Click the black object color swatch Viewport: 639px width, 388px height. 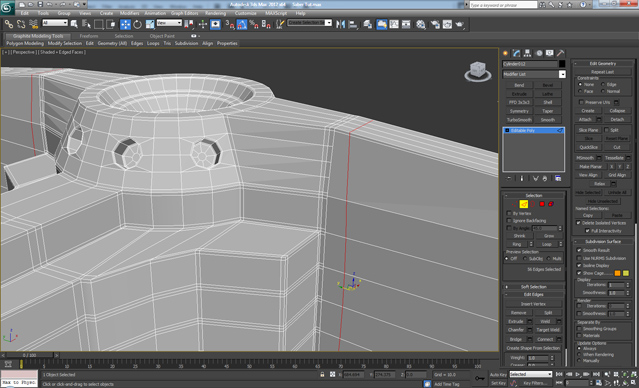[562, 64]
